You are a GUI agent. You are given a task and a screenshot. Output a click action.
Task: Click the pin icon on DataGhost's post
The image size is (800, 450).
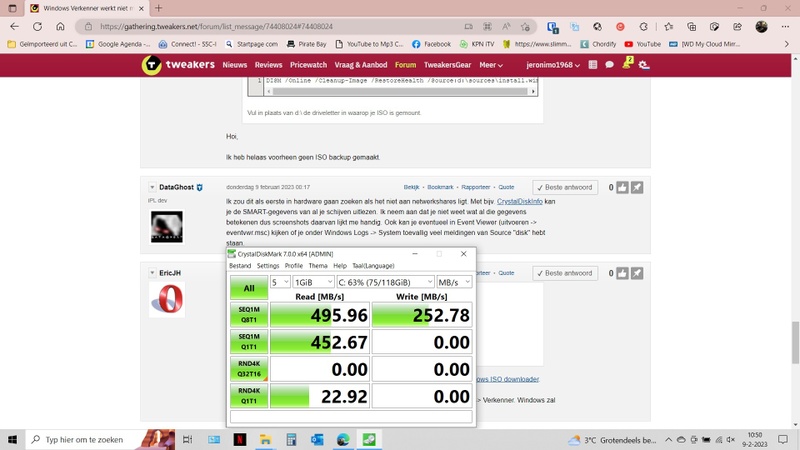(637, 188)
